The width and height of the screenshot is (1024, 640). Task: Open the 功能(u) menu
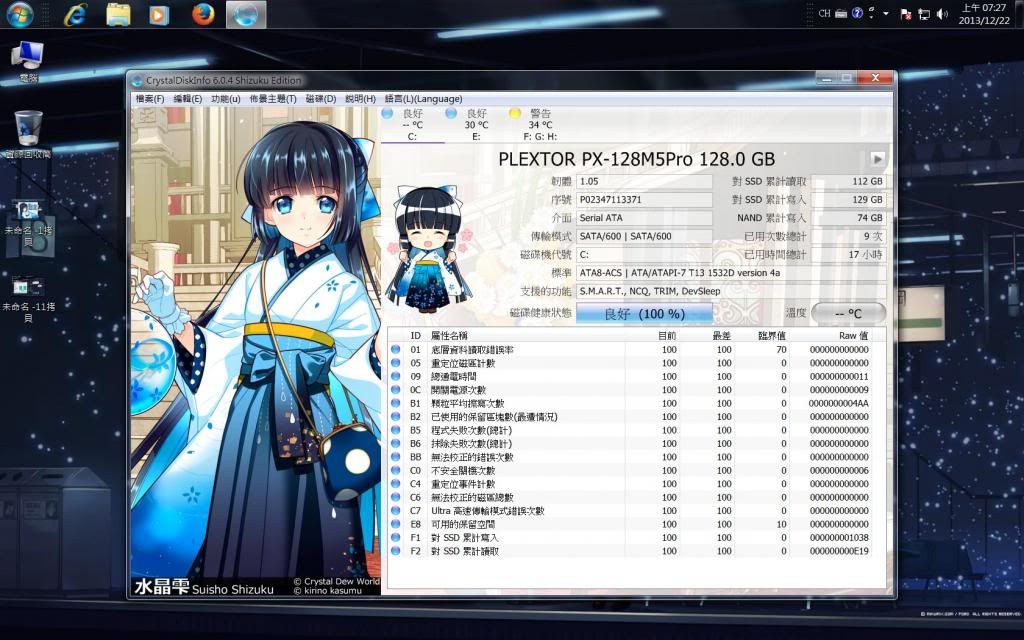coord(225,99)
